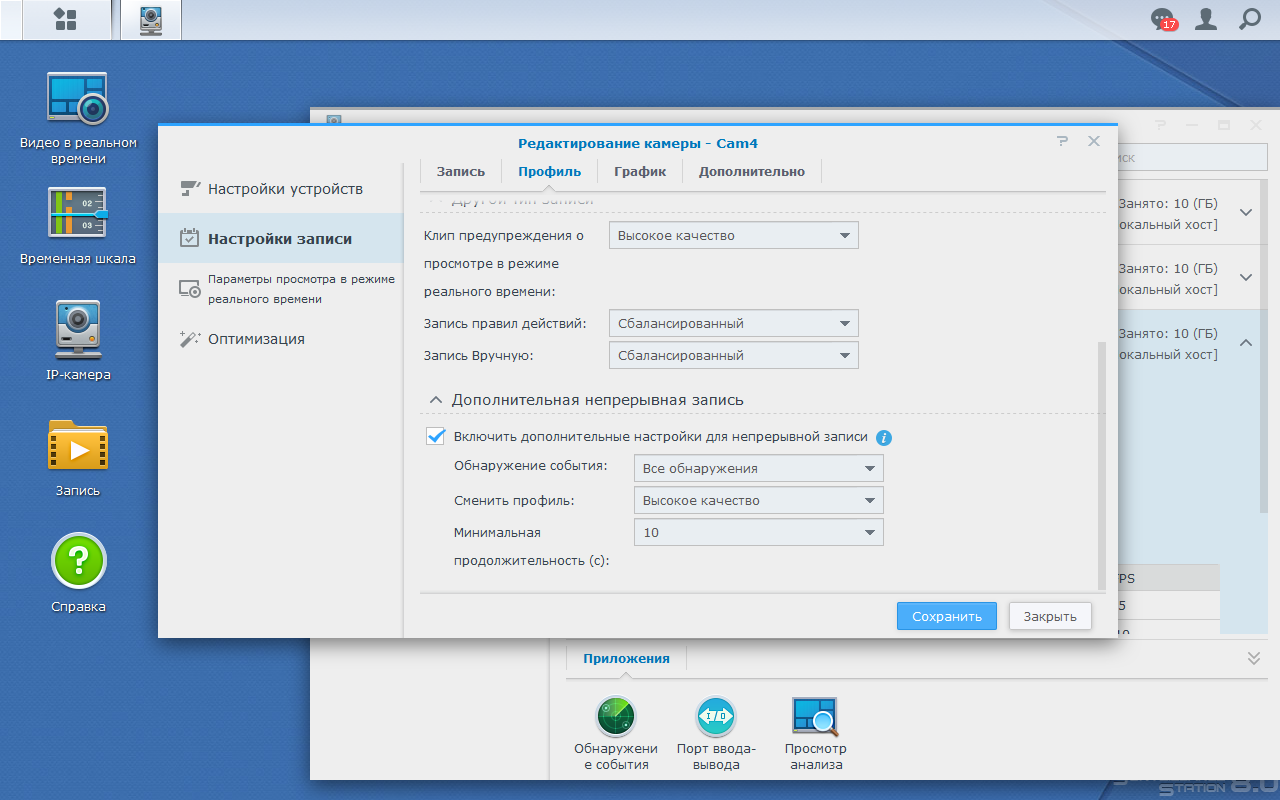Click the Приложения tab in background window
The width and height of the screenshot is (1280, 800).
click(x=627, y=659)
